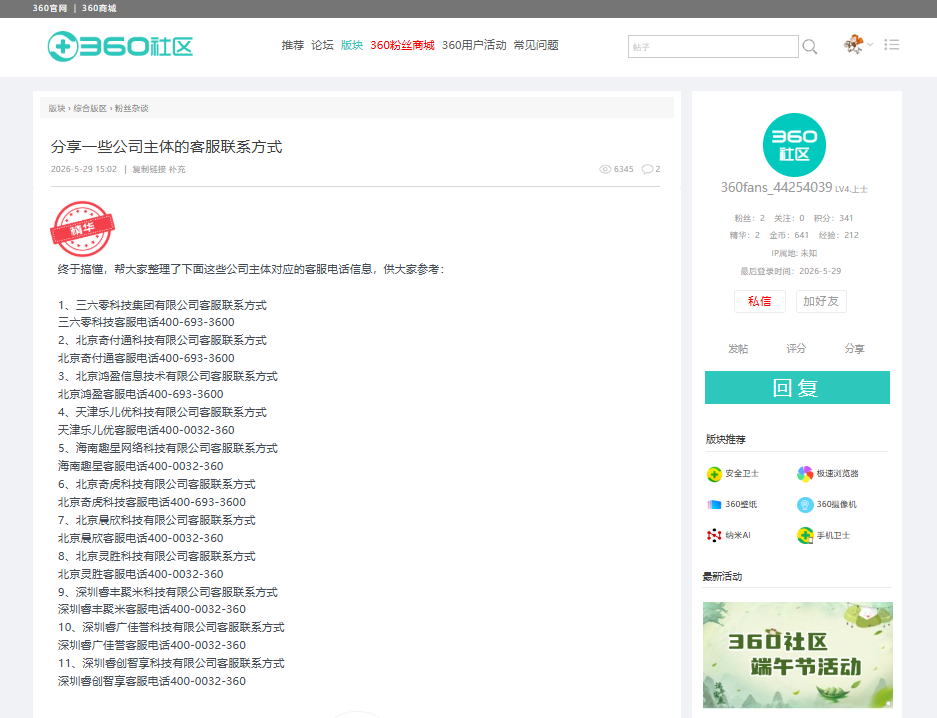The height and width of the screenshot is (718, 937).
Task: Open username 360fans_44254039 profile
Action: (776, 188)
